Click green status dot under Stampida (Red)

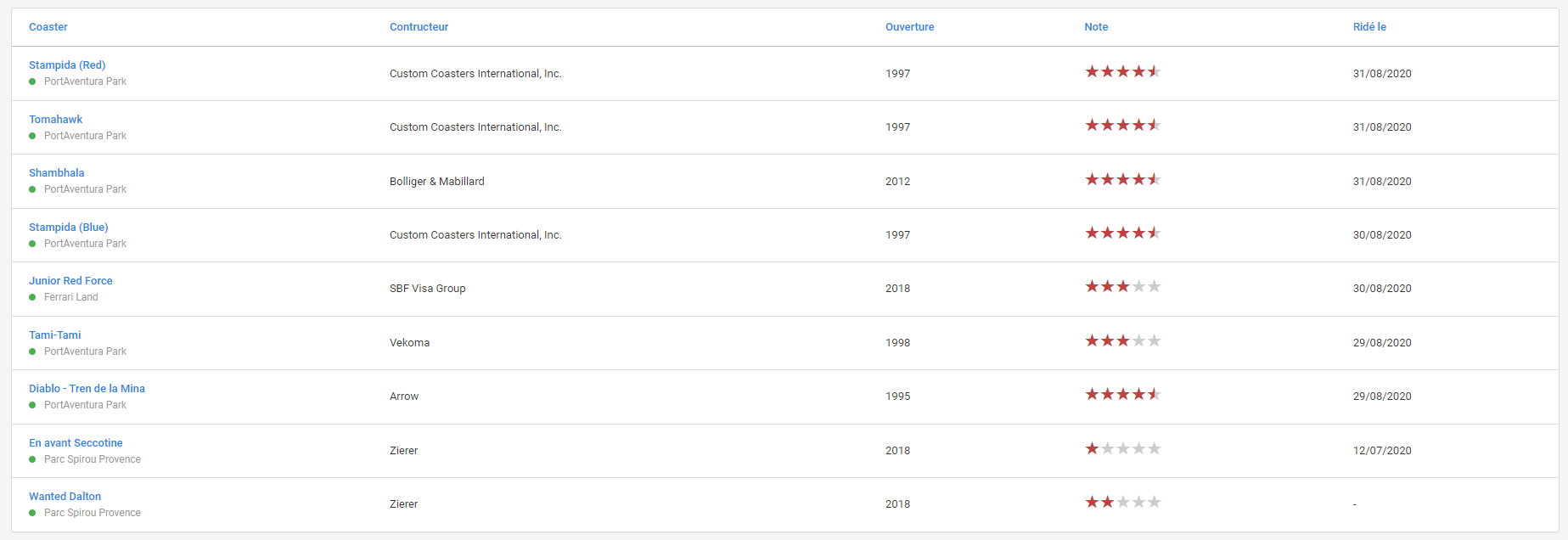[x=32, y=82]
